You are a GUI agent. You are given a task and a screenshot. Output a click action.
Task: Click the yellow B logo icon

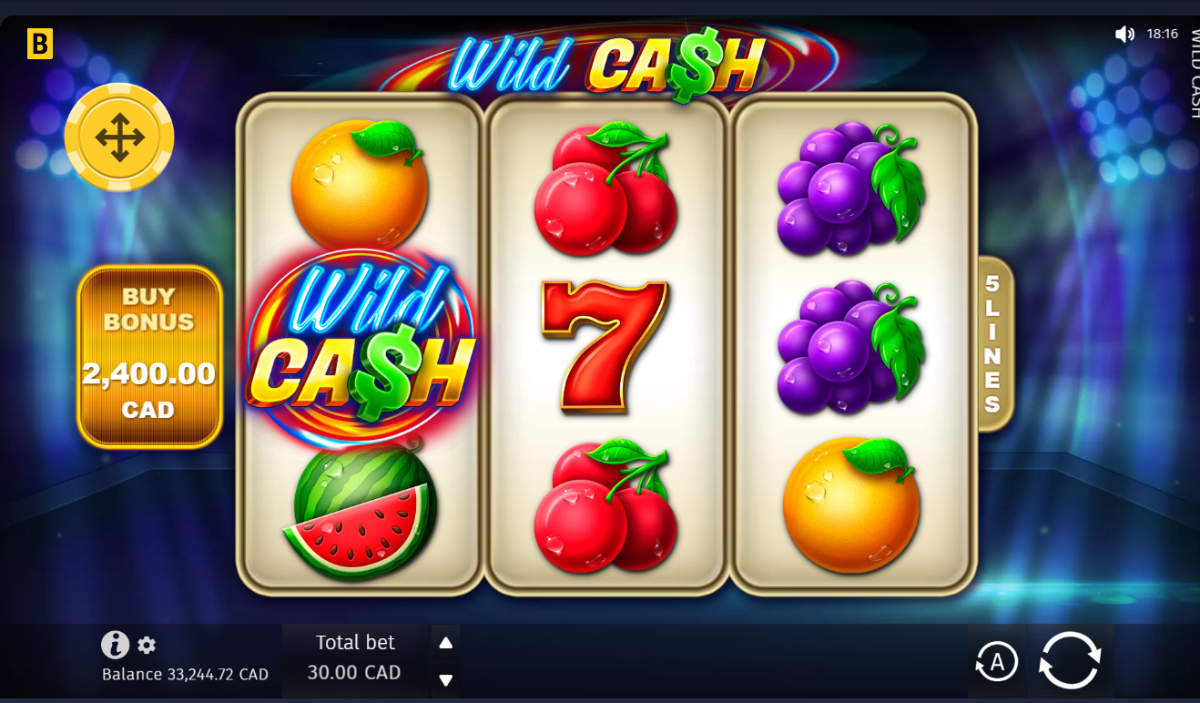tap(40, 43)
